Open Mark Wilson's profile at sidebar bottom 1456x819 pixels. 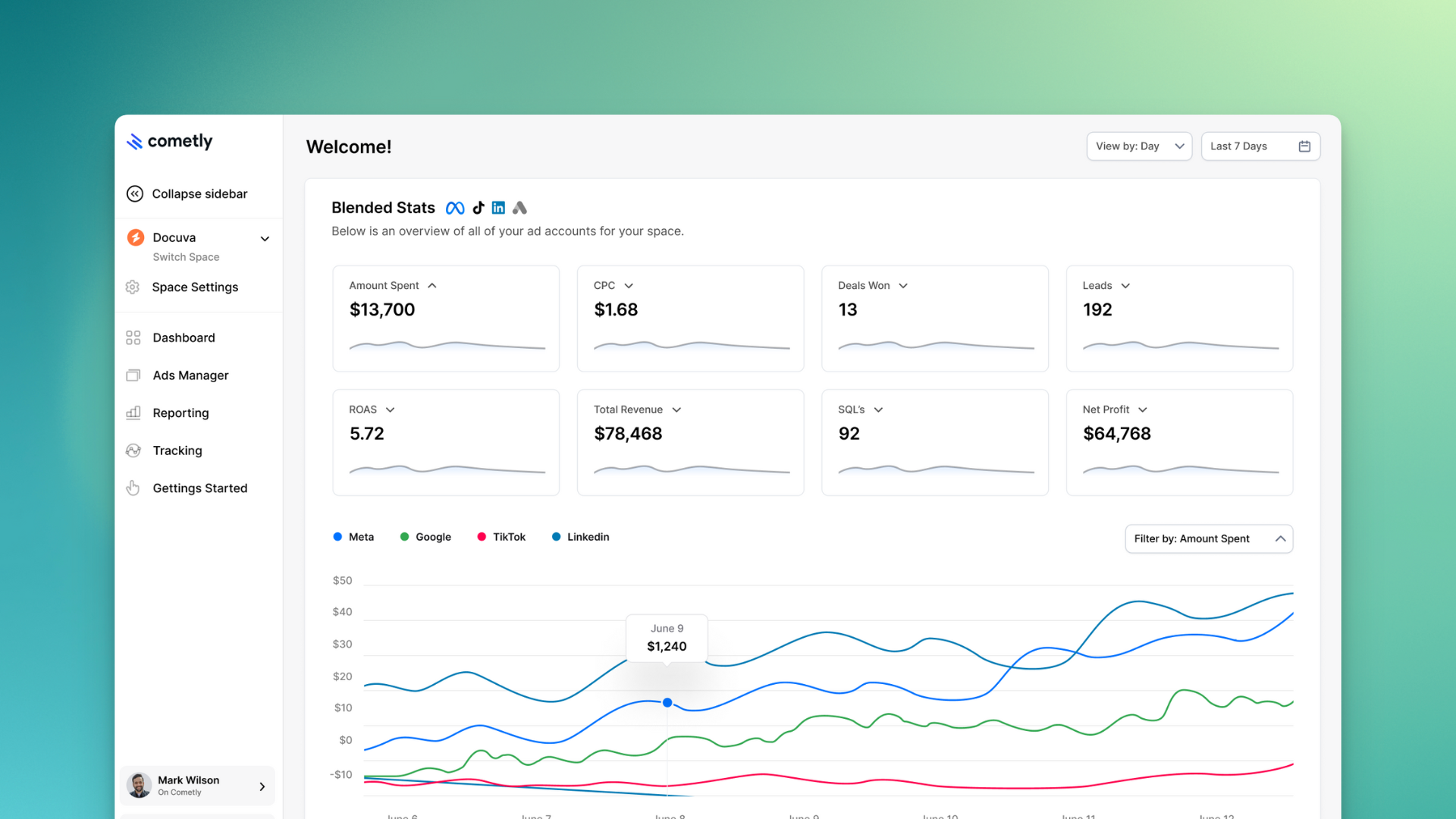[196, 786]
